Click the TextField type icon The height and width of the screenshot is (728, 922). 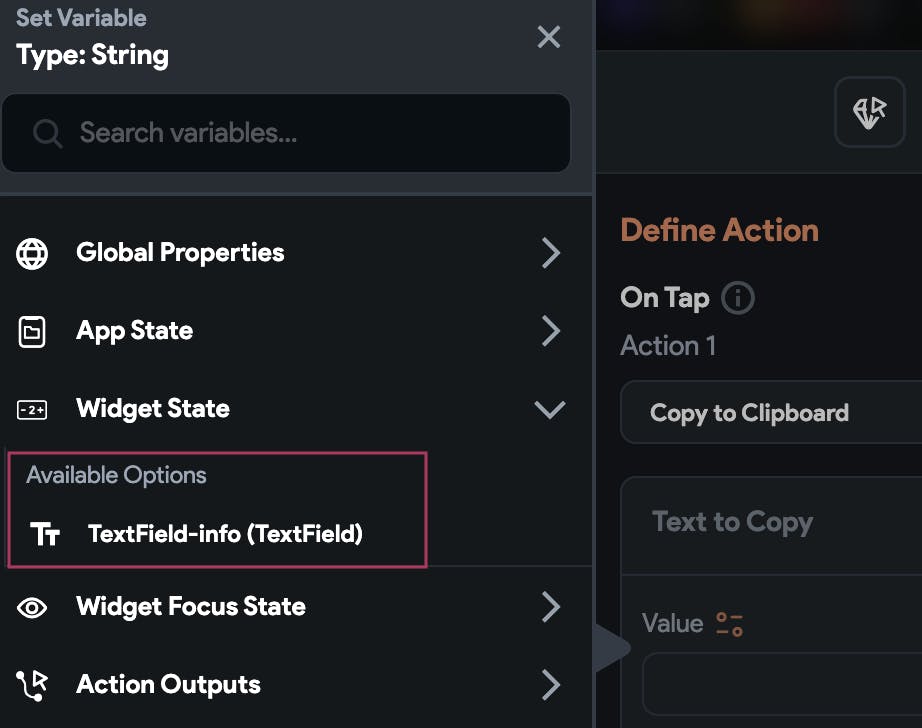(x=45, y=534)
